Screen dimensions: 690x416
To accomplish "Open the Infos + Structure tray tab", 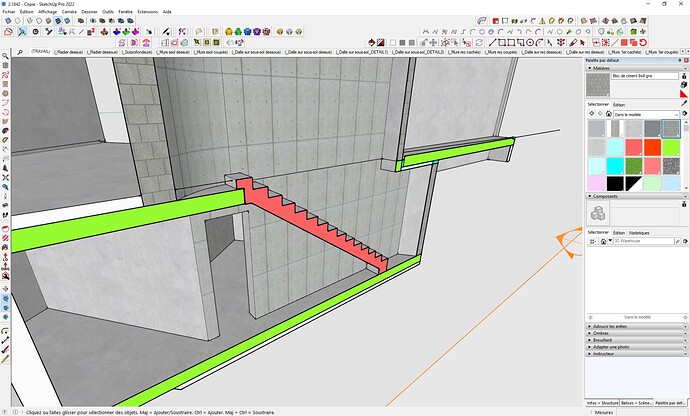I will [602, 403].
